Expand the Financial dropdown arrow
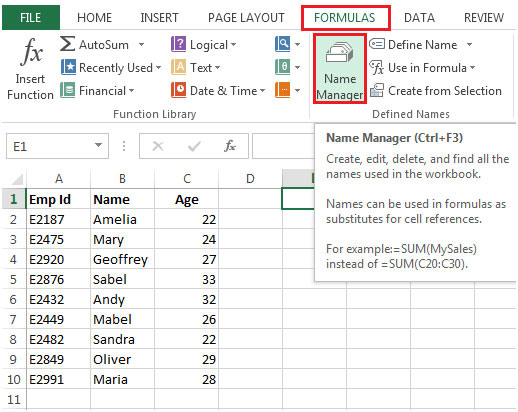 tap(131, 91)
